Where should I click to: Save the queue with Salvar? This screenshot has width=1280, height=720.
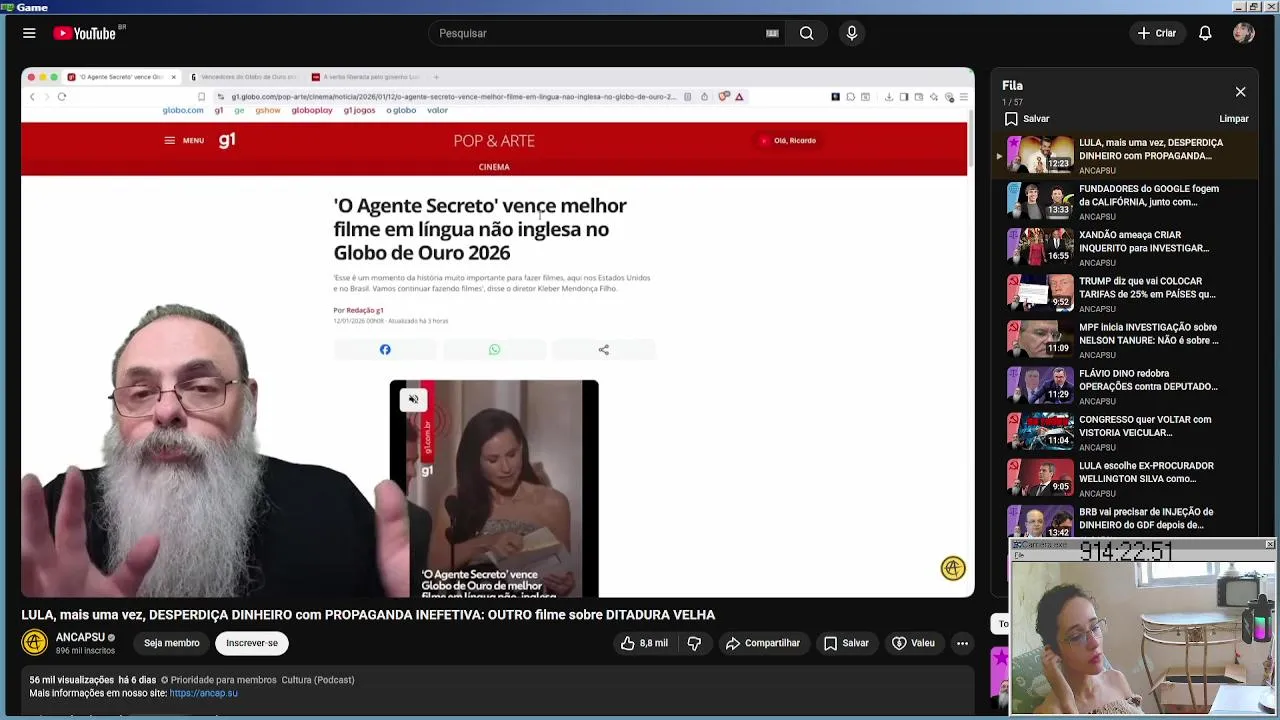point(1027,119)
